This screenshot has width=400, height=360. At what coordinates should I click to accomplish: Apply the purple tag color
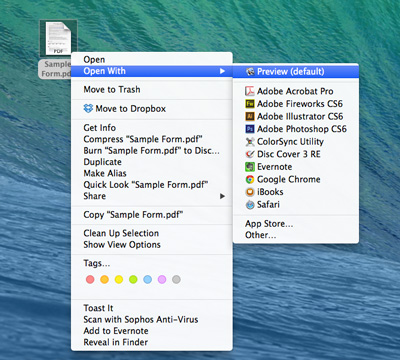[x=162, y=279]
